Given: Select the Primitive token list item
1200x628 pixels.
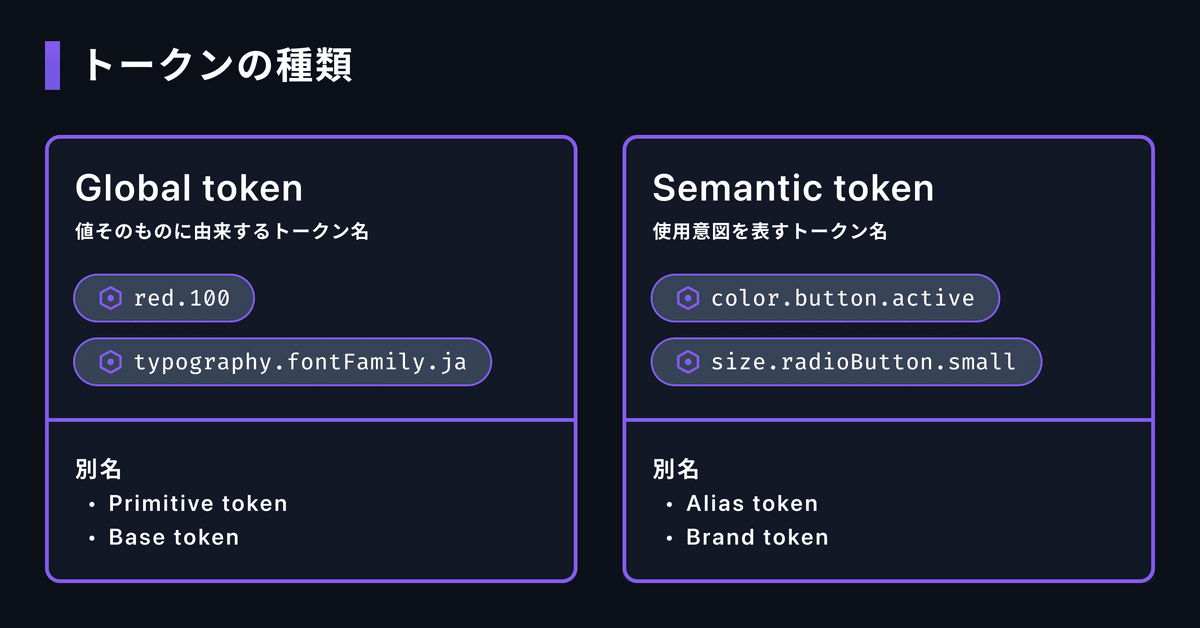Looking at the screenshot, I should pyautogui.click(x=198, y=503).
